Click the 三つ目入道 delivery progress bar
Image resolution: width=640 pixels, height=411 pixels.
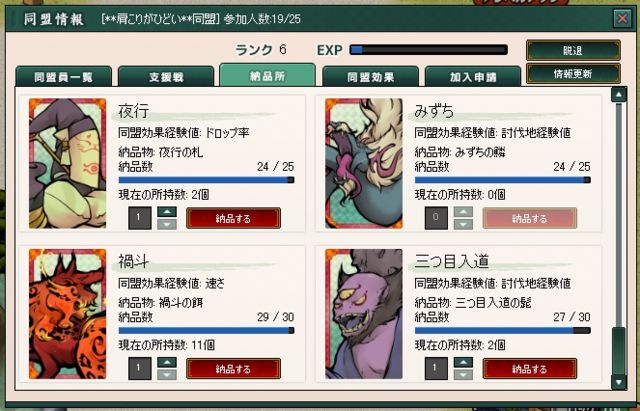[x=502, y=331]
